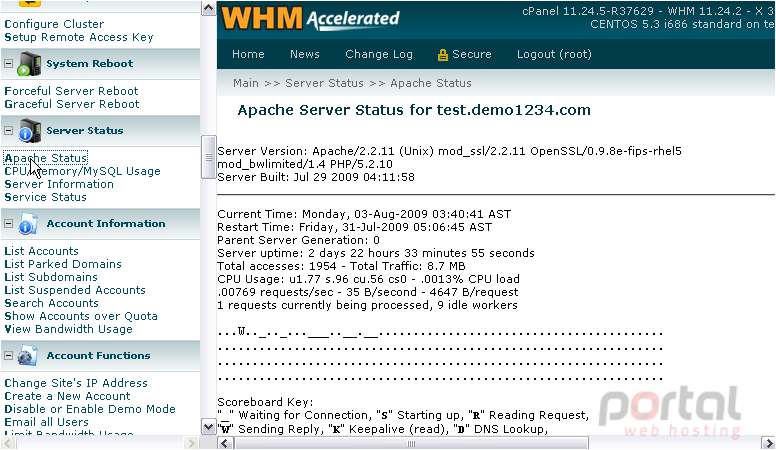Click the Account Information icon
The image size is (776, 450).
click(x=28, y=224)
